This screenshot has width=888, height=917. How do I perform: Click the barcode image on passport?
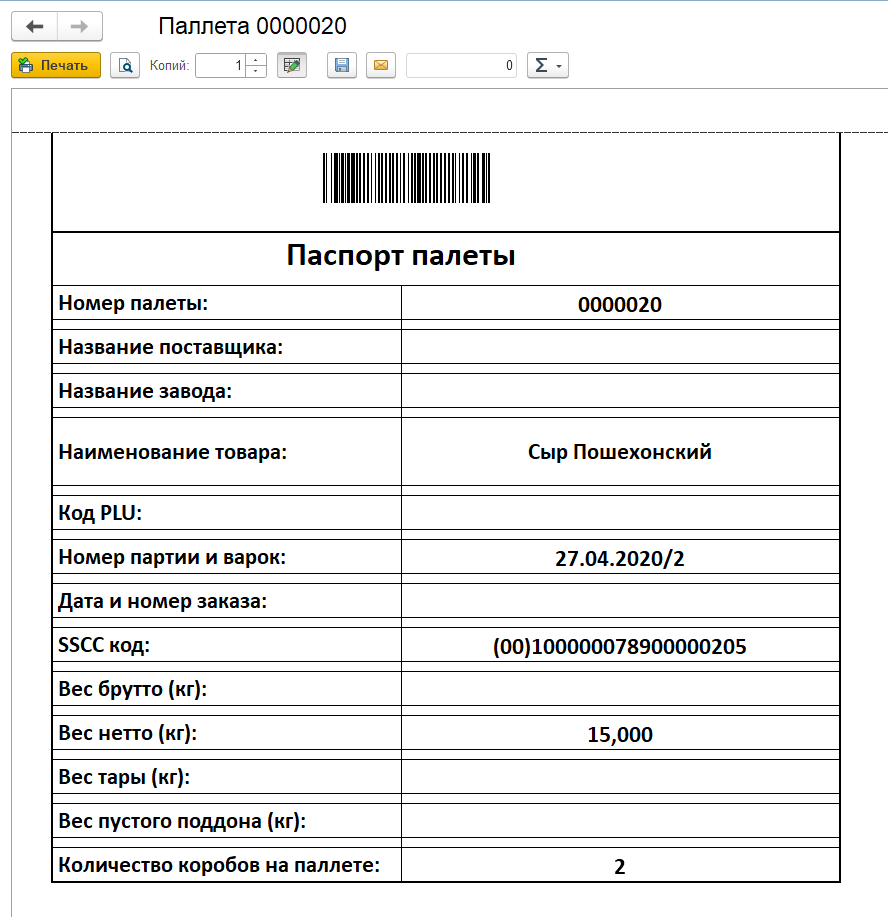(x=406, y=179)
